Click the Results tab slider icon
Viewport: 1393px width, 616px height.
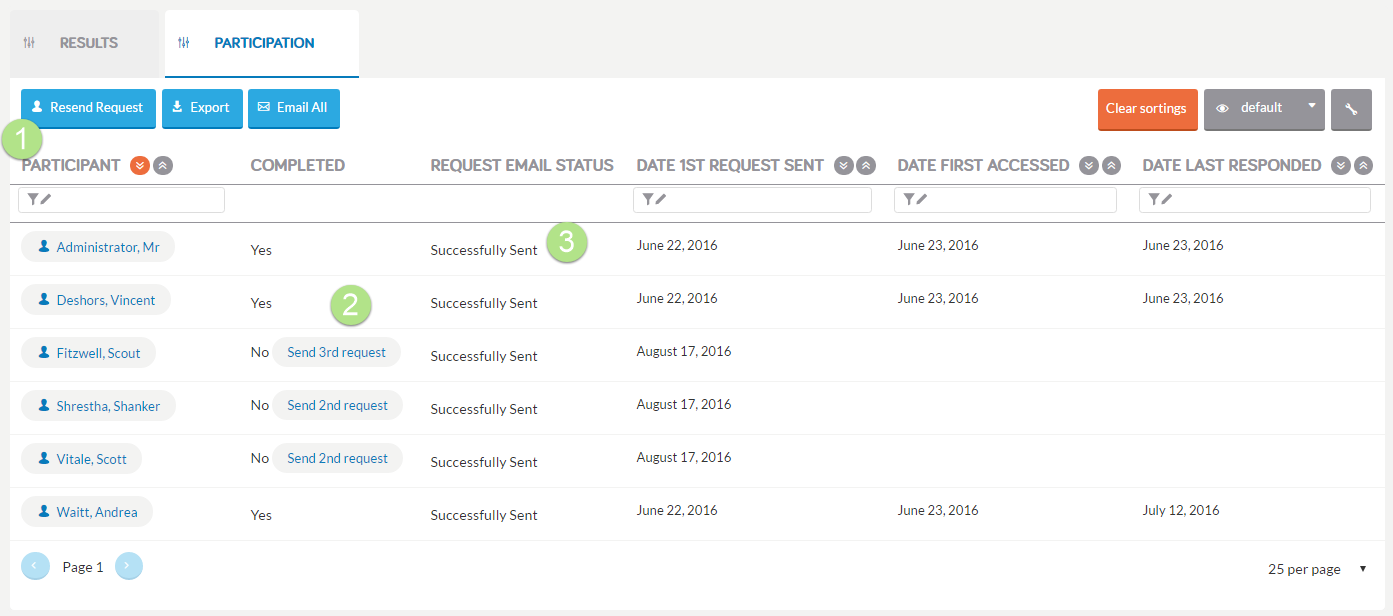coord(29,43)
